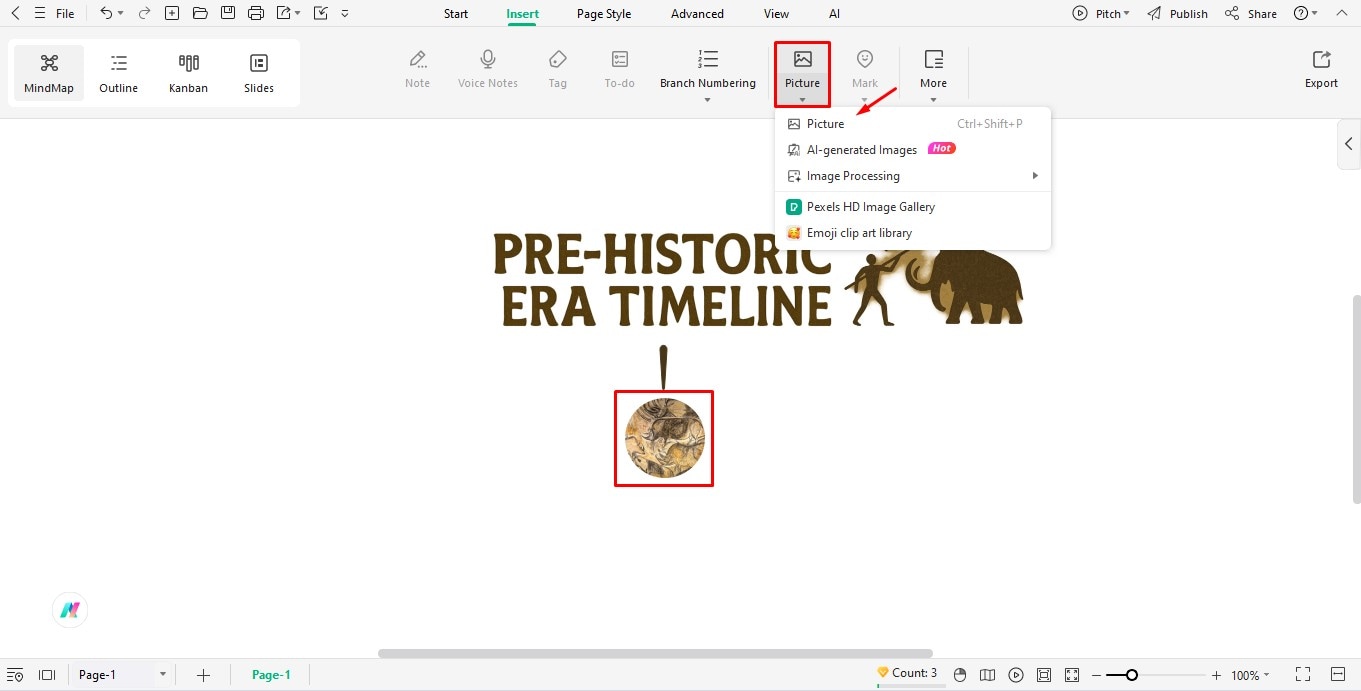Open Branch Numbering options
Image resolution: width=1361 pixels, height=691 pixels.
[x=707, y=74]
